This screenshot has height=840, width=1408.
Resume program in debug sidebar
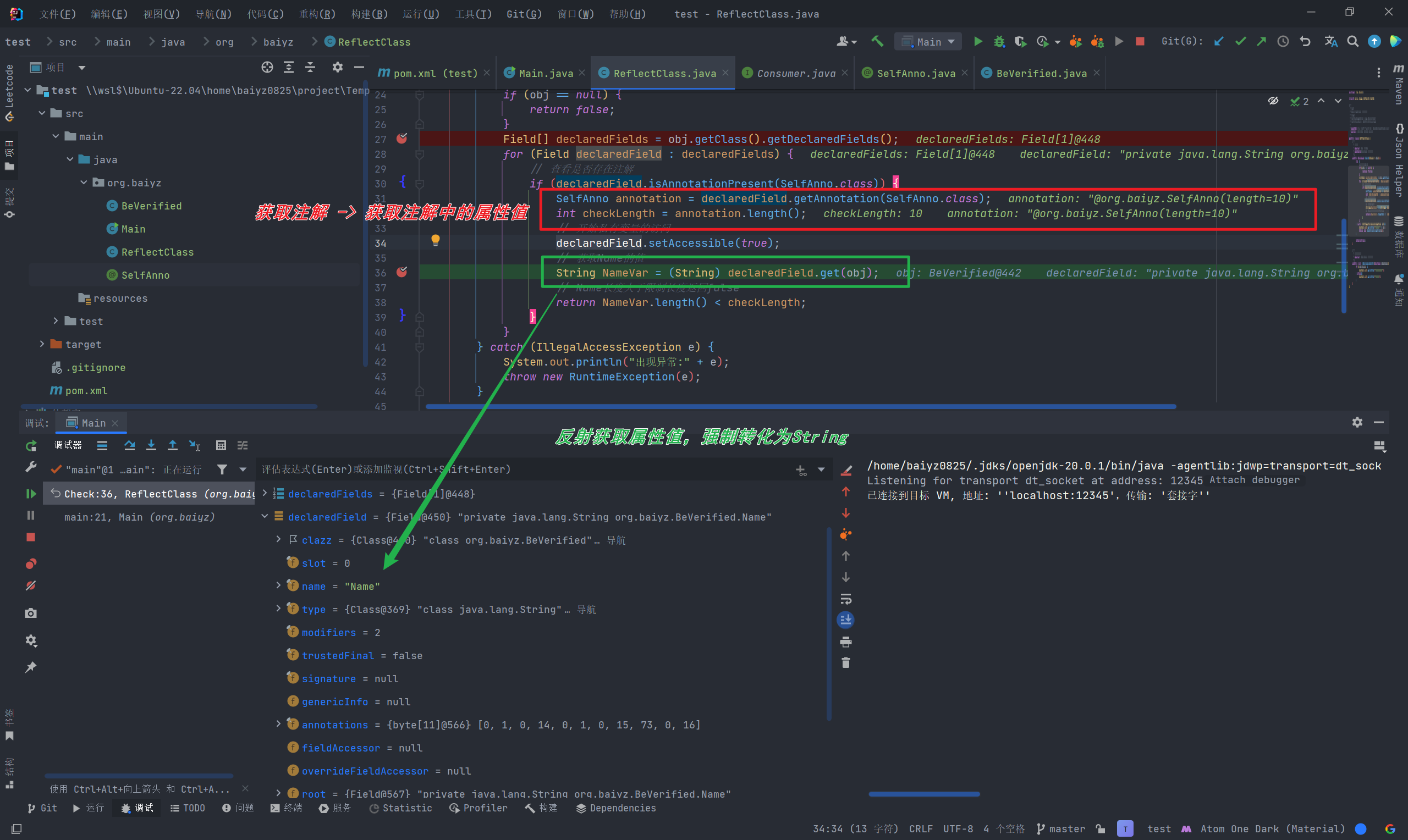(x=31, y=494)
